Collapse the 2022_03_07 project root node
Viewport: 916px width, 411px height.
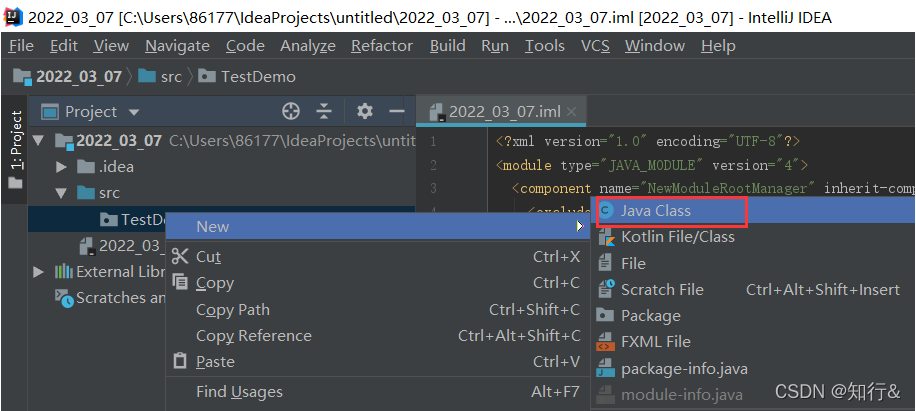39,141
